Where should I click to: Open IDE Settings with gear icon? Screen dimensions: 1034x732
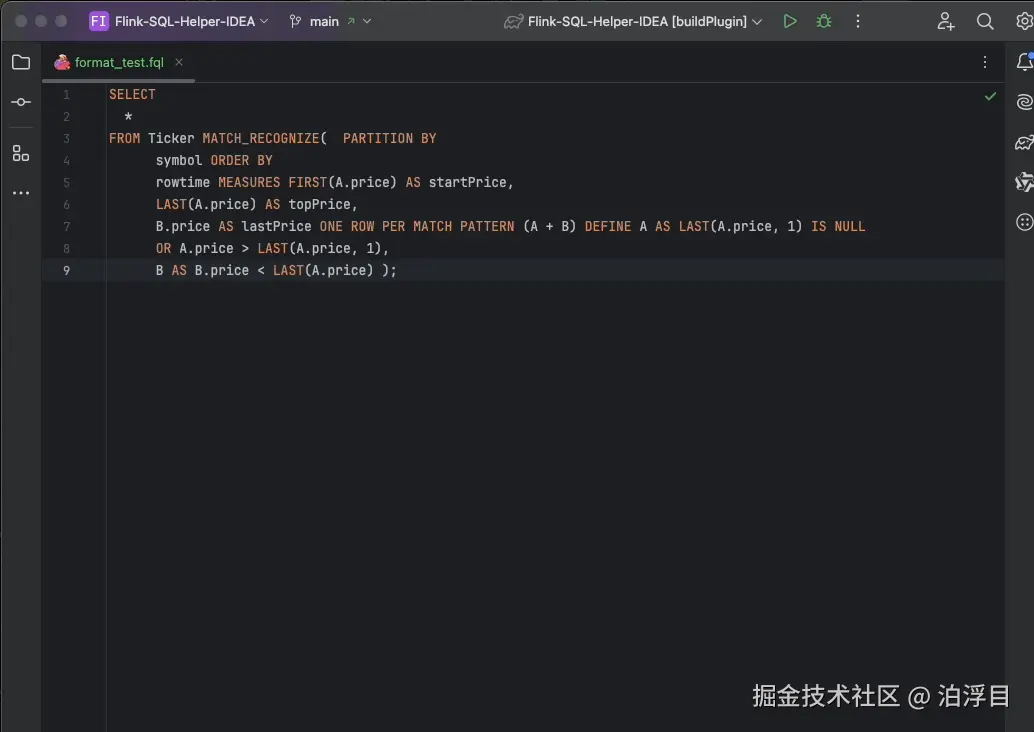1021,21
